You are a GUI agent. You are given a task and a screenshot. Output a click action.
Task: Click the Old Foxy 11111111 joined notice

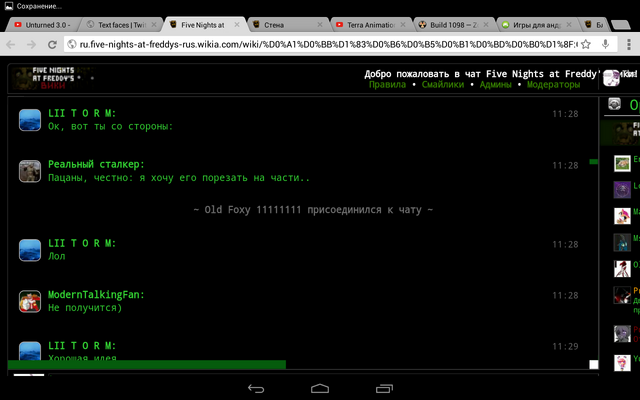point(313,210)
